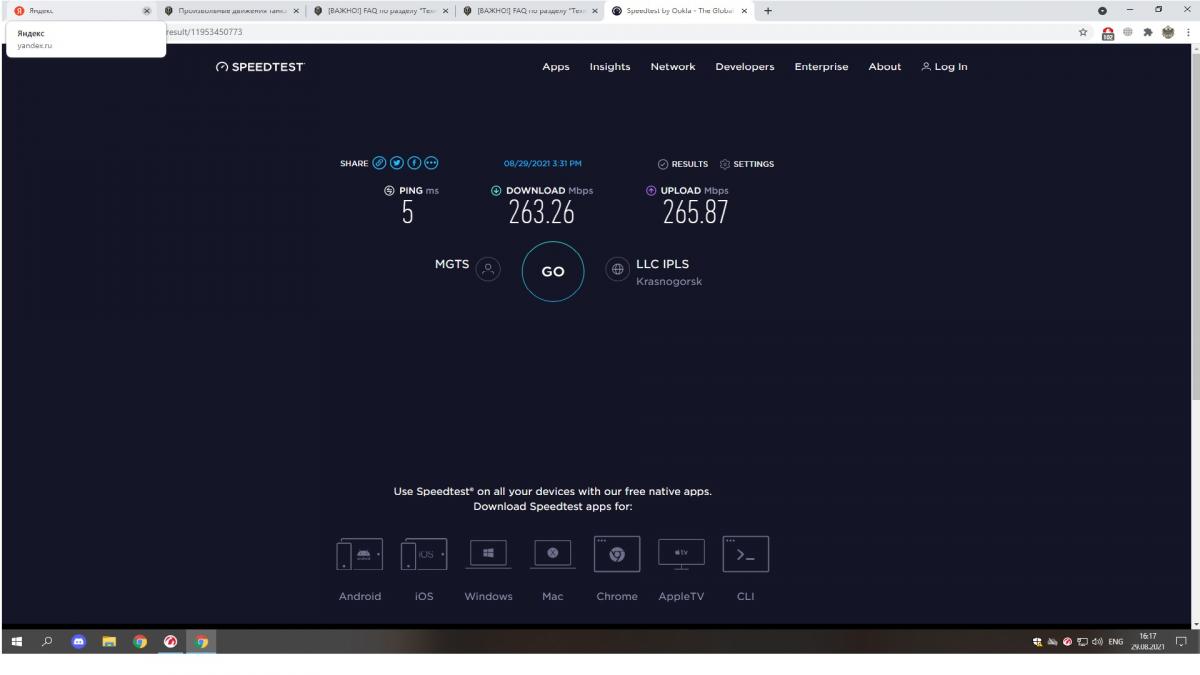
Task: Open File Explorer from the taskbar
Action: [x=109, y=641]
